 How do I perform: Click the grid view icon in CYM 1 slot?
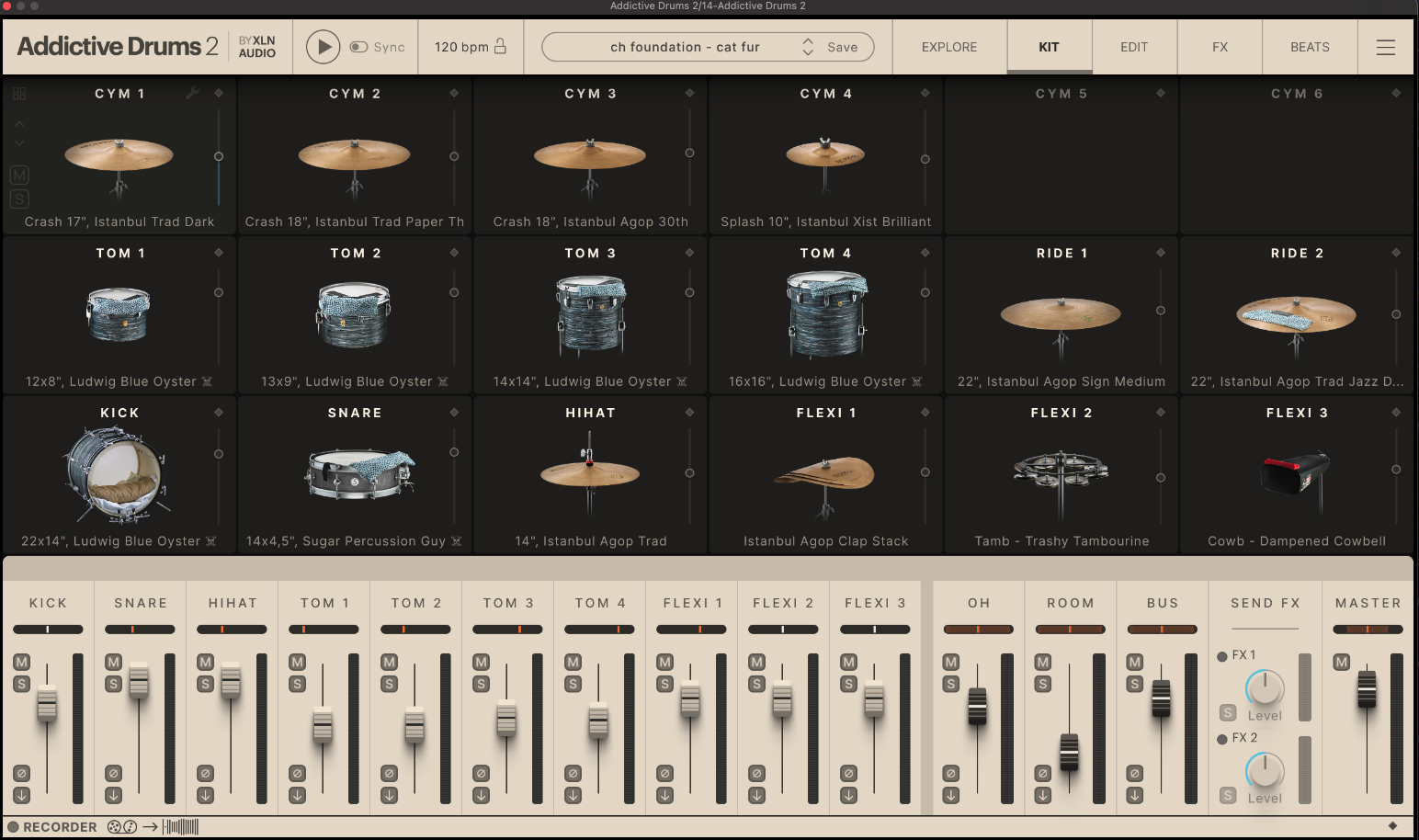19,94
